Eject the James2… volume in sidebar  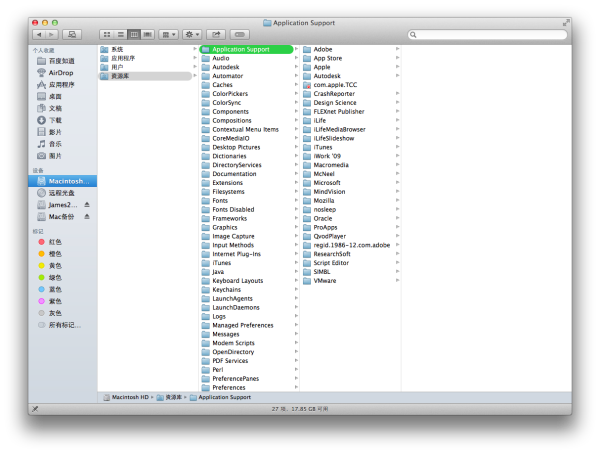(x=87, y=204)
